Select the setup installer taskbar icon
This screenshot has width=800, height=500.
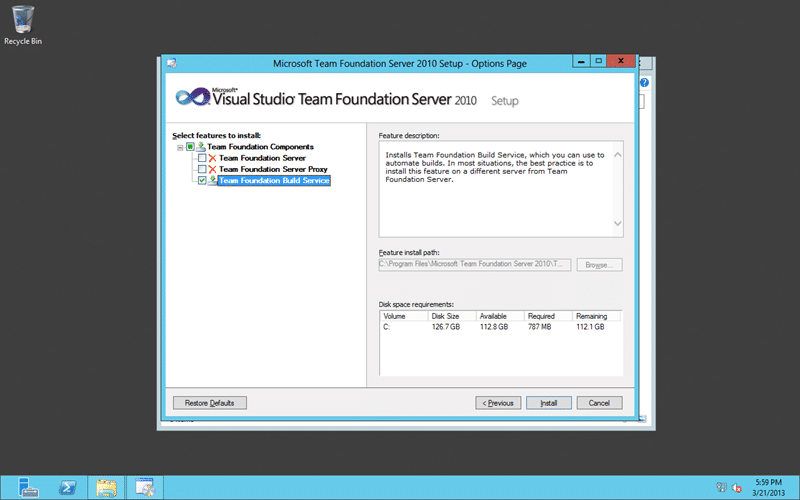145,488
